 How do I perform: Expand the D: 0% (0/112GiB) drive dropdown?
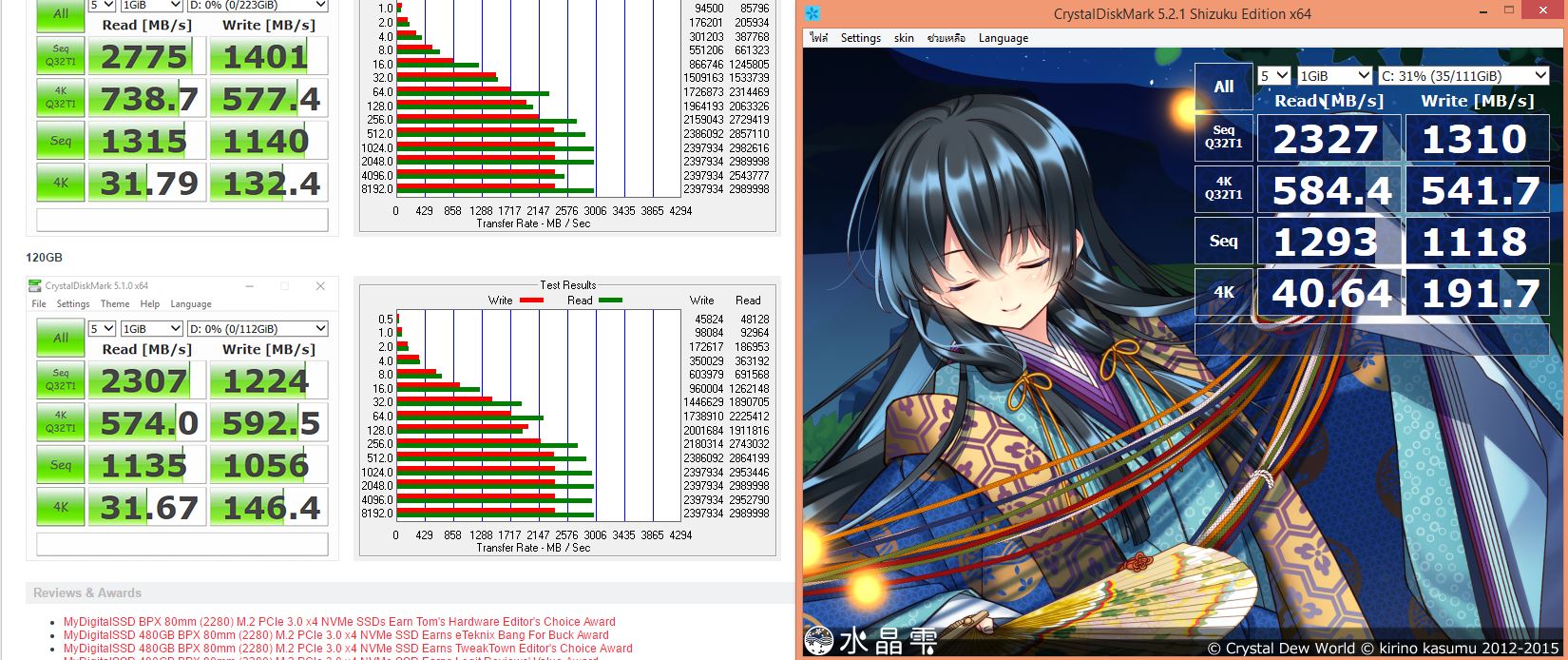(x=257, y=328)
